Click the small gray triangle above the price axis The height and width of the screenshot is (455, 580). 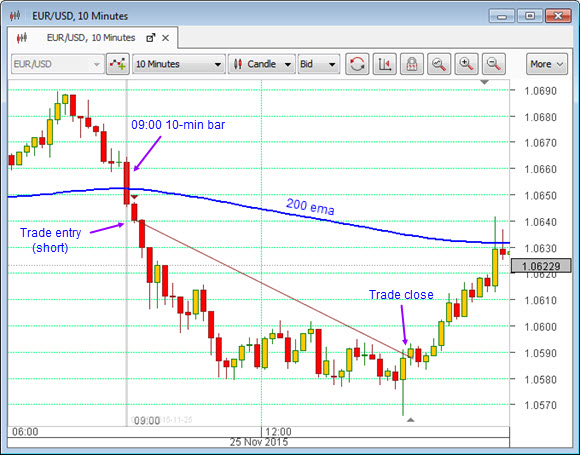[x=485, y=82]
